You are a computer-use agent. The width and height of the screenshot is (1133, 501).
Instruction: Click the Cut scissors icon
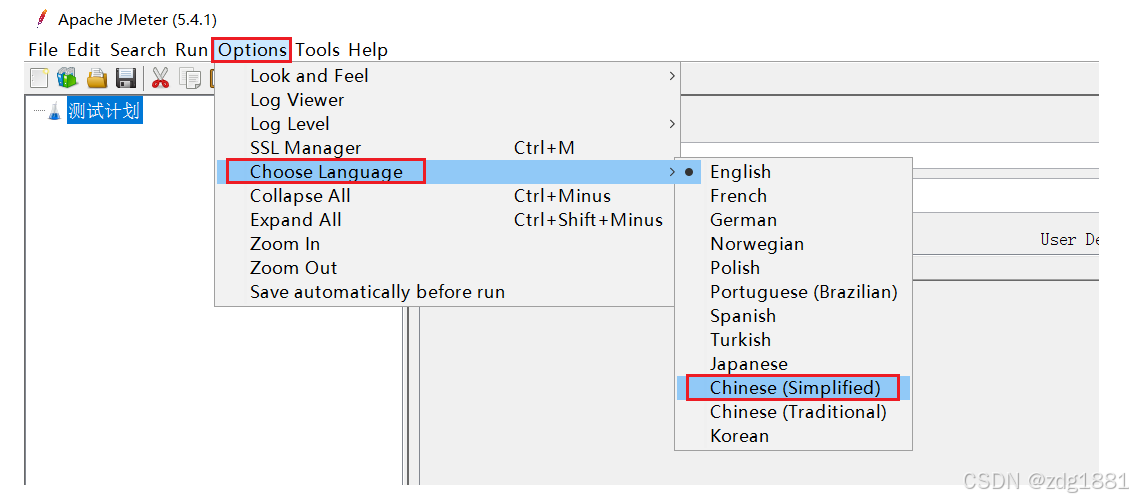160,77
